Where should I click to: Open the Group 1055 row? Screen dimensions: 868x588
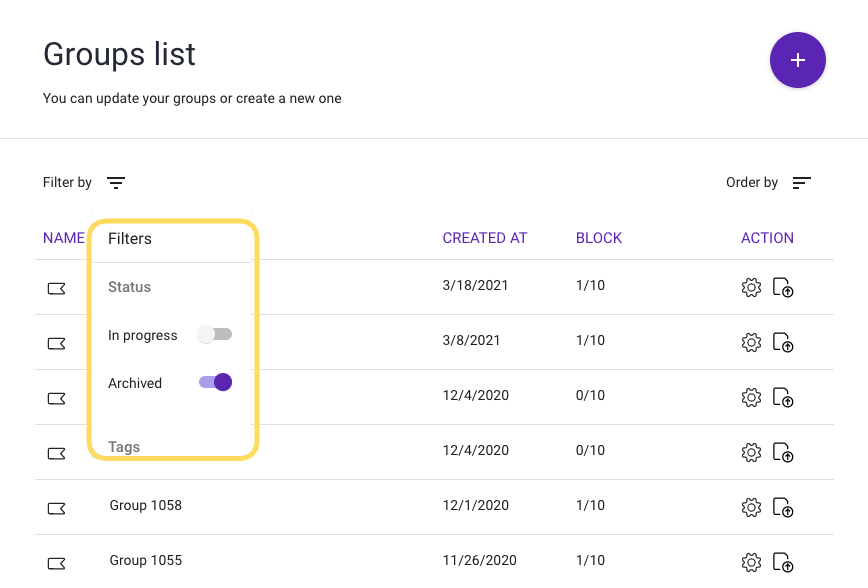tap(146, 561)
